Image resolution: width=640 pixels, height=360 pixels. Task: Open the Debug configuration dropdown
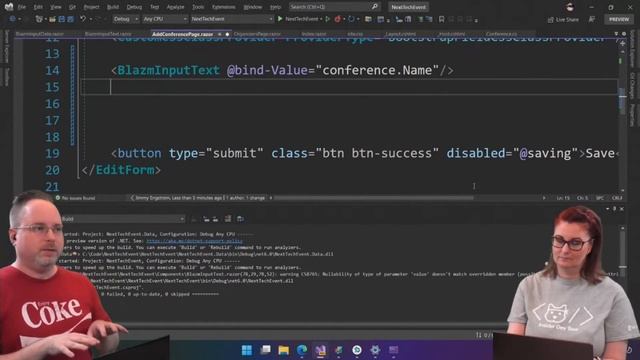click(125, 19)
